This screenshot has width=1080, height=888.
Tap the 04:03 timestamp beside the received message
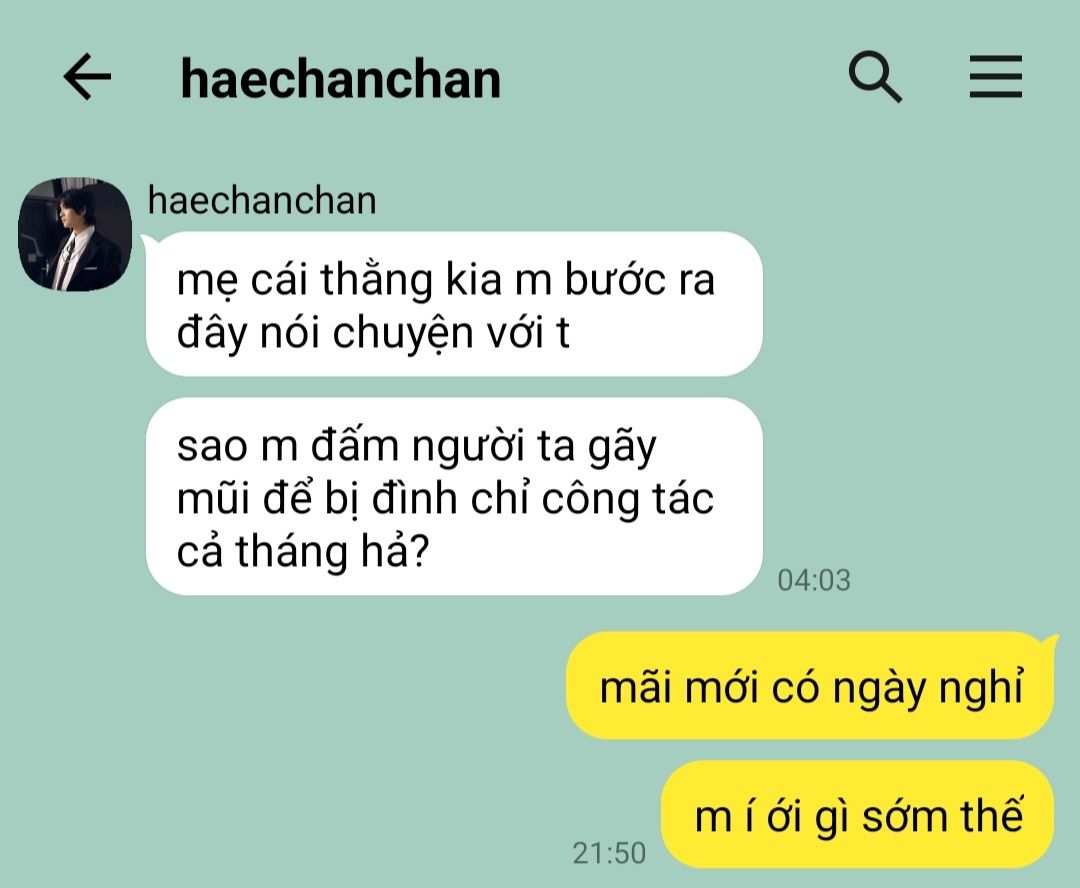tap(813, 580)
